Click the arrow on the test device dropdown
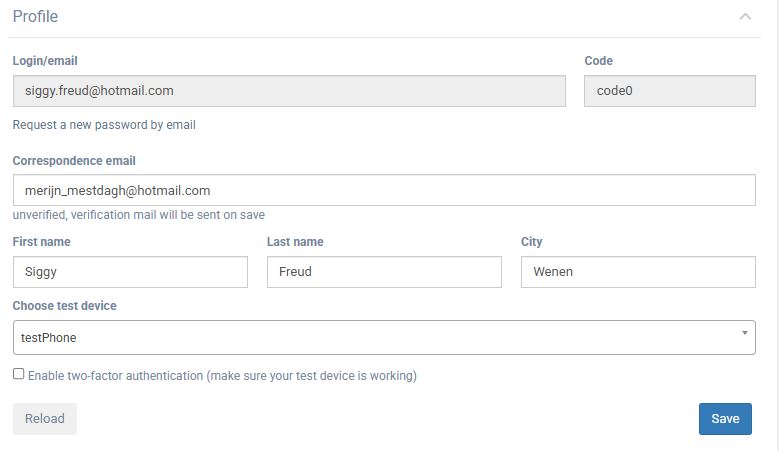 pos(744,334)
